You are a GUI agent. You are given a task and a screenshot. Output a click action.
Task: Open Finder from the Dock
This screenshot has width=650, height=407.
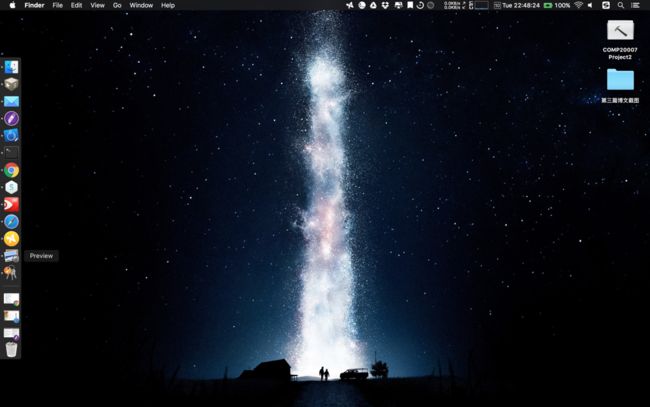click(11, 67)
